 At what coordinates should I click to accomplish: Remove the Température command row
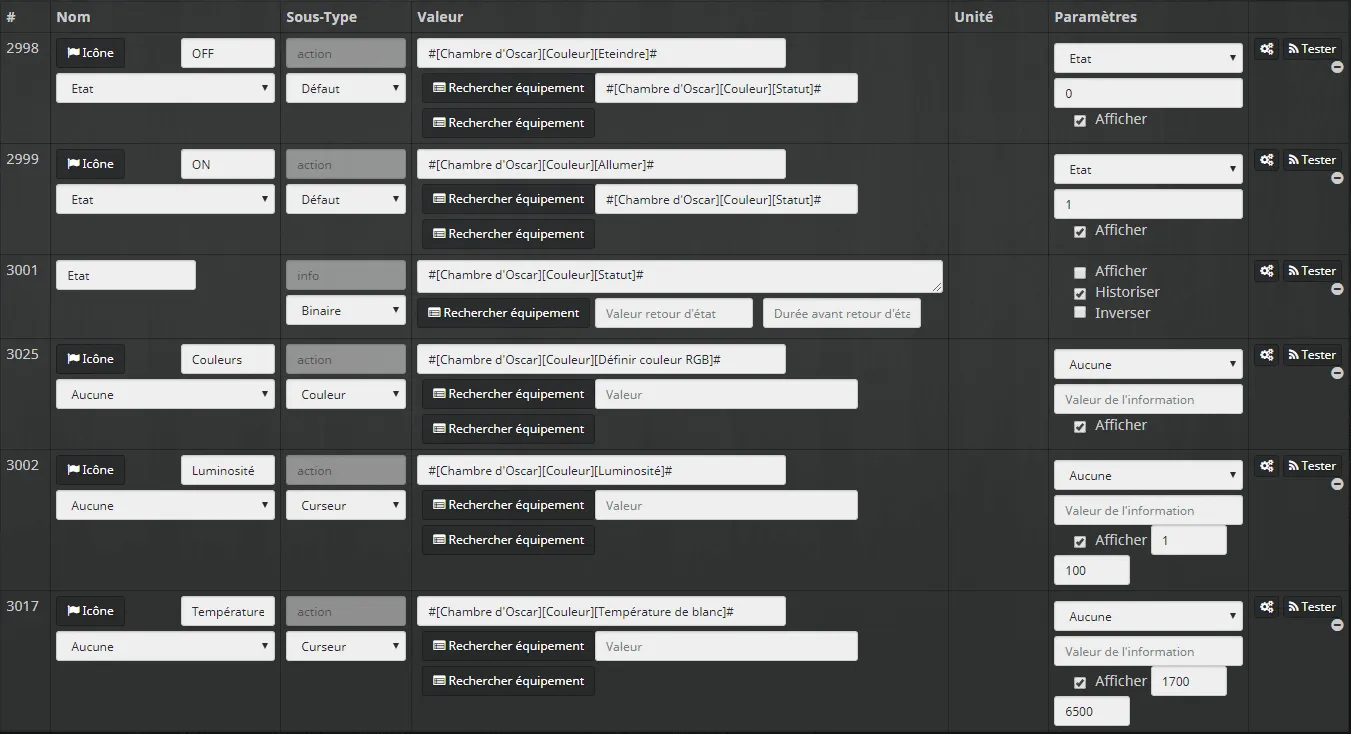tap(1337, 626)
